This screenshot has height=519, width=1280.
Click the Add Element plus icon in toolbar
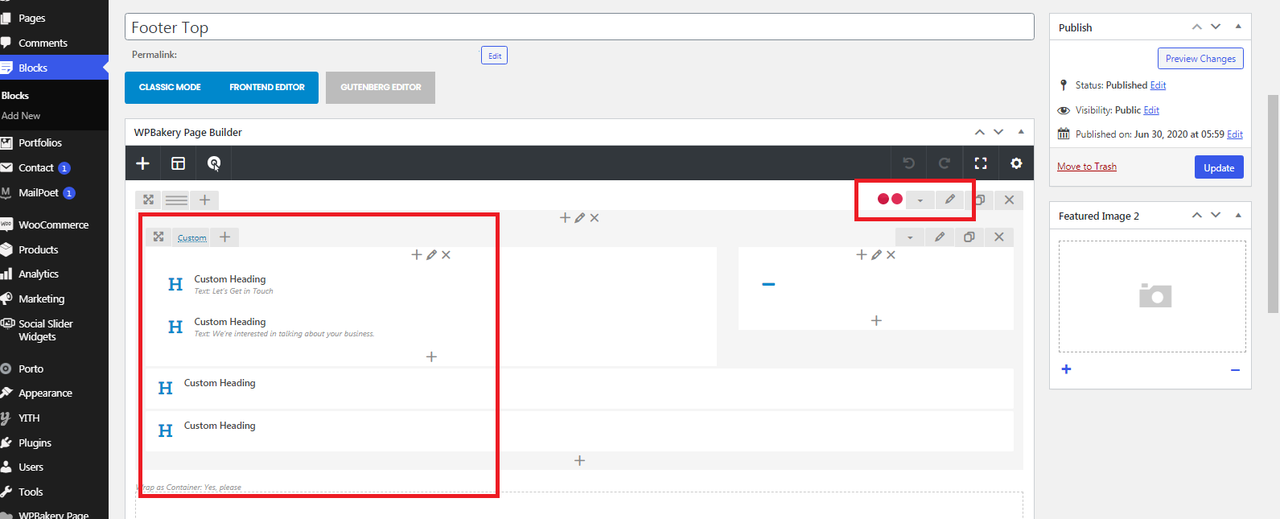coord(143,164)
